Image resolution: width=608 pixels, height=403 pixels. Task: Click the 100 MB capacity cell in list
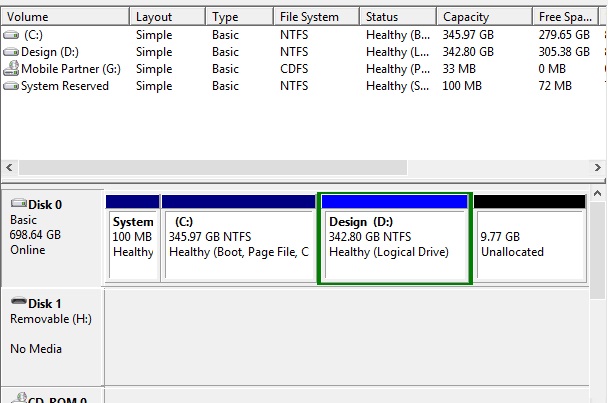click(462, 86)
